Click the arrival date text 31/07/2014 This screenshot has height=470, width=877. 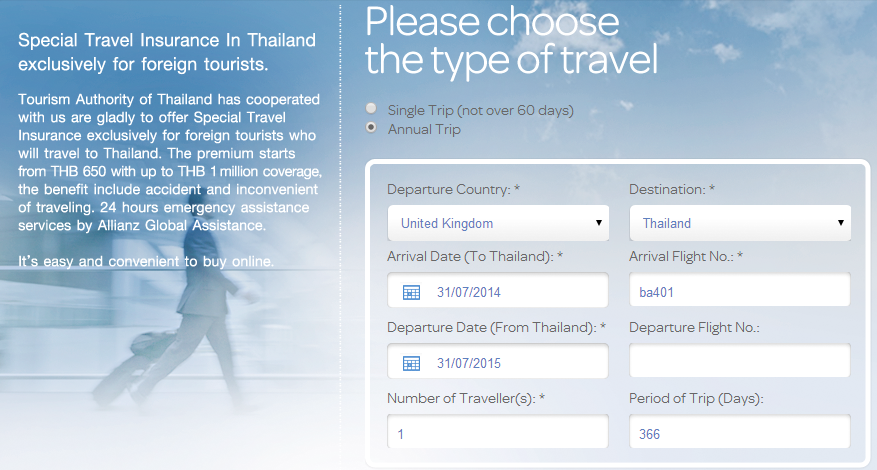coord(467,292)
